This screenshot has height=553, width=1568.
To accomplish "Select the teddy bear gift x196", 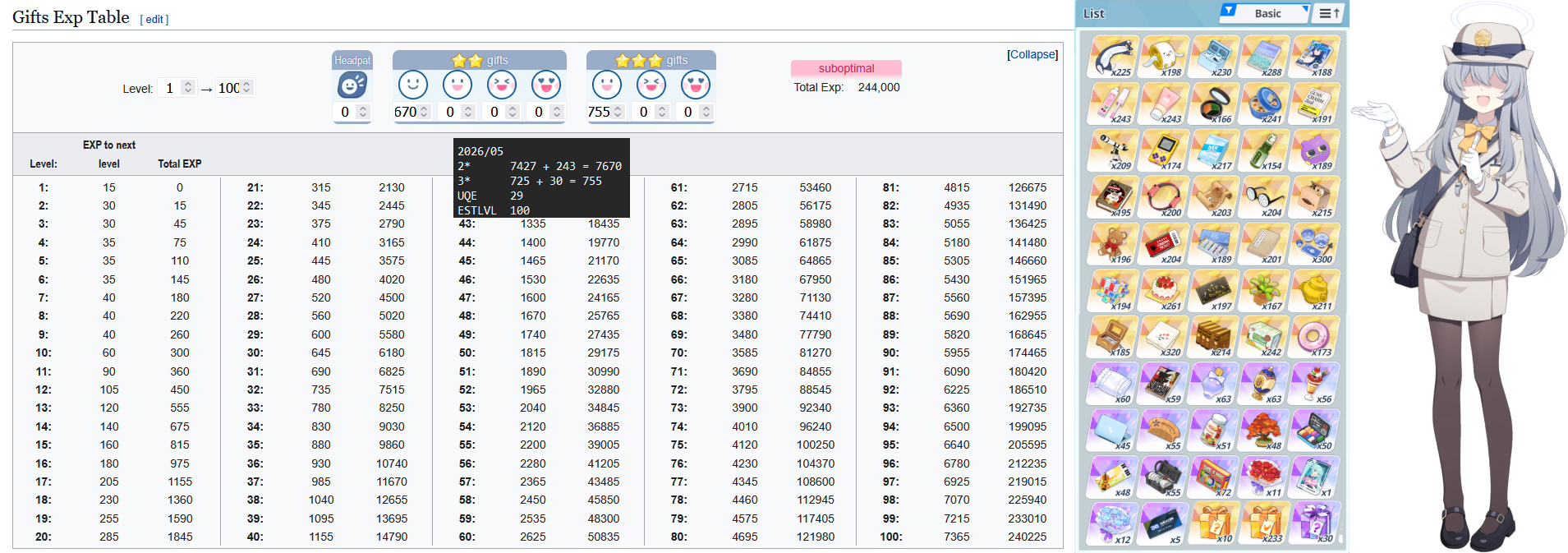I will 1113,244.
